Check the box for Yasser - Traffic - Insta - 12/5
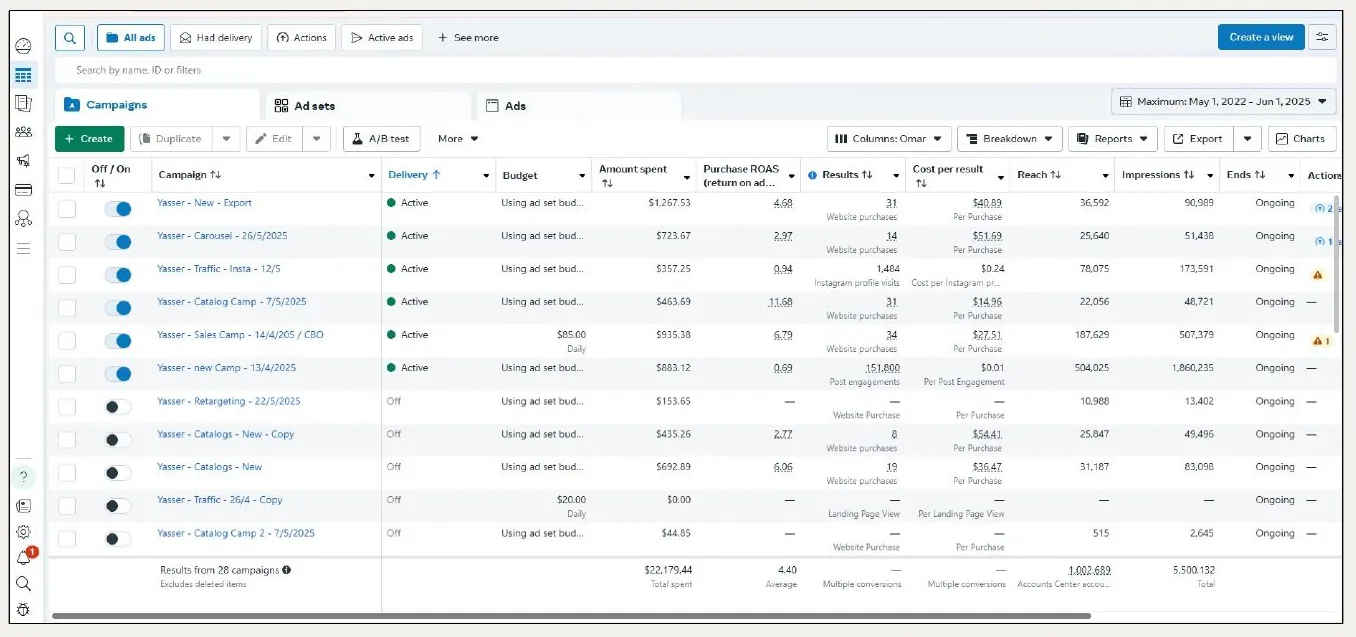 (66, 275)
